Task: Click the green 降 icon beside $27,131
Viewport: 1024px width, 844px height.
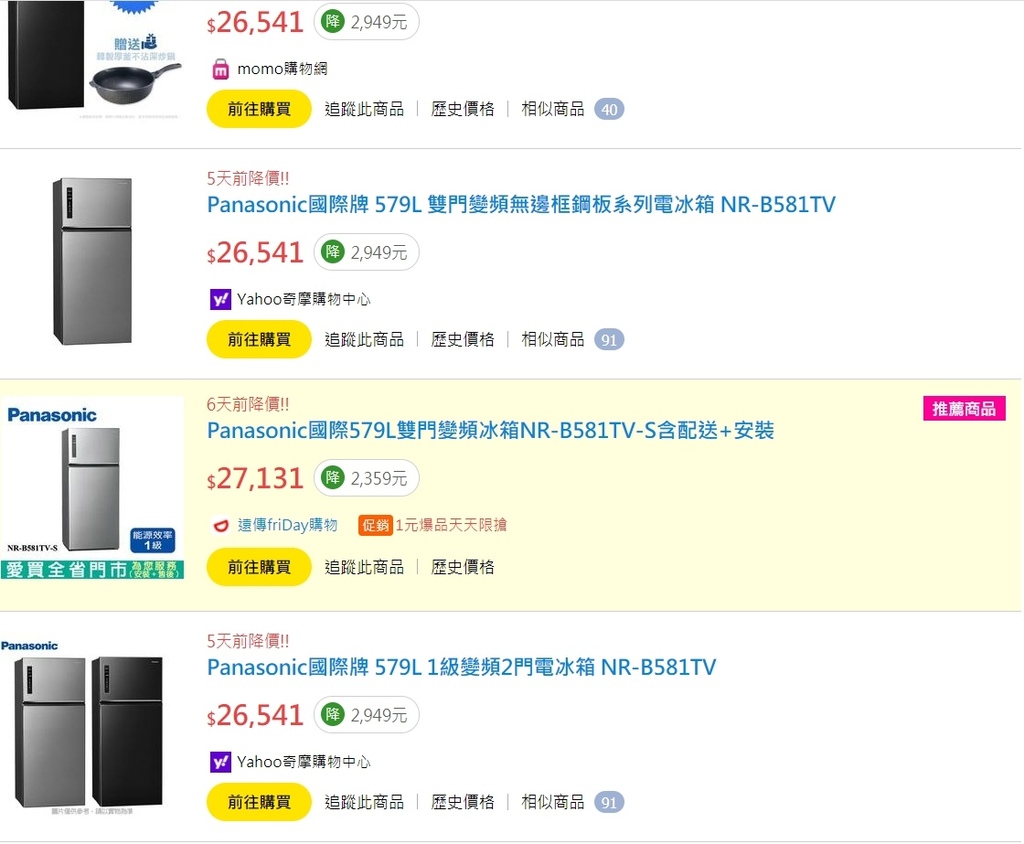Action: click(333, 479)
